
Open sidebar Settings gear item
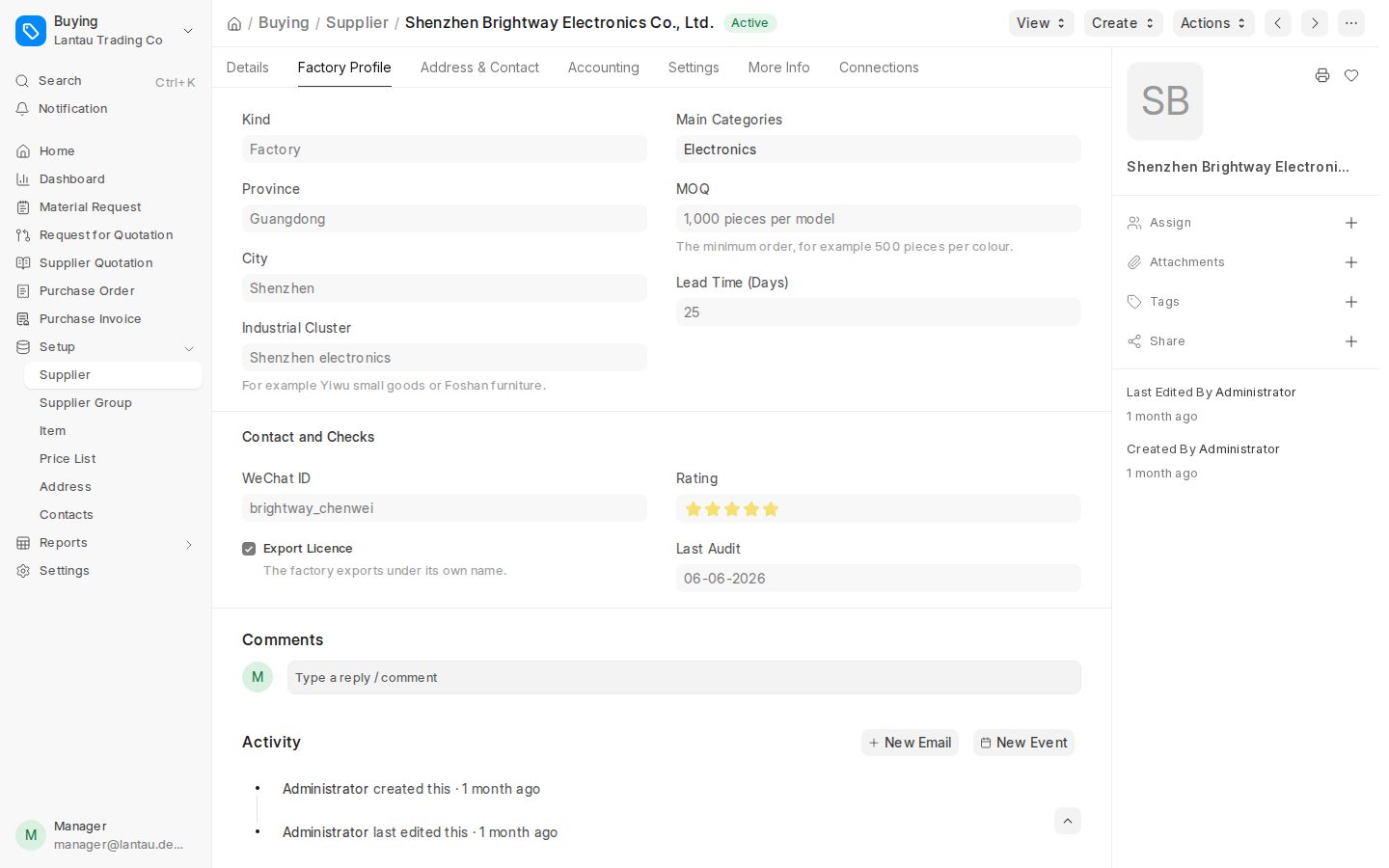(x=105, y=571)
